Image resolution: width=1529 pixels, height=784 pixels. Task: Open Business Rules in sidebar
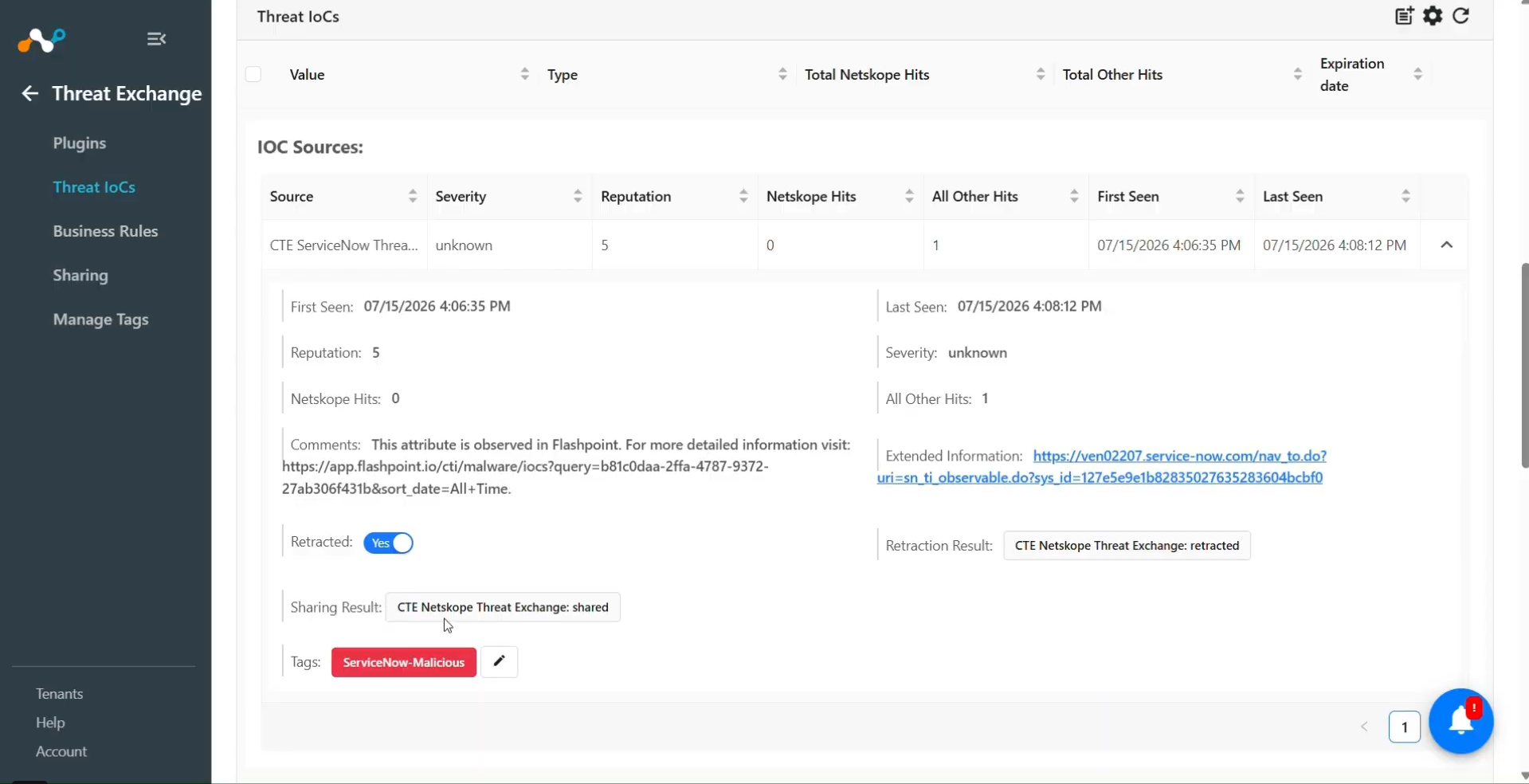point(106,231)
